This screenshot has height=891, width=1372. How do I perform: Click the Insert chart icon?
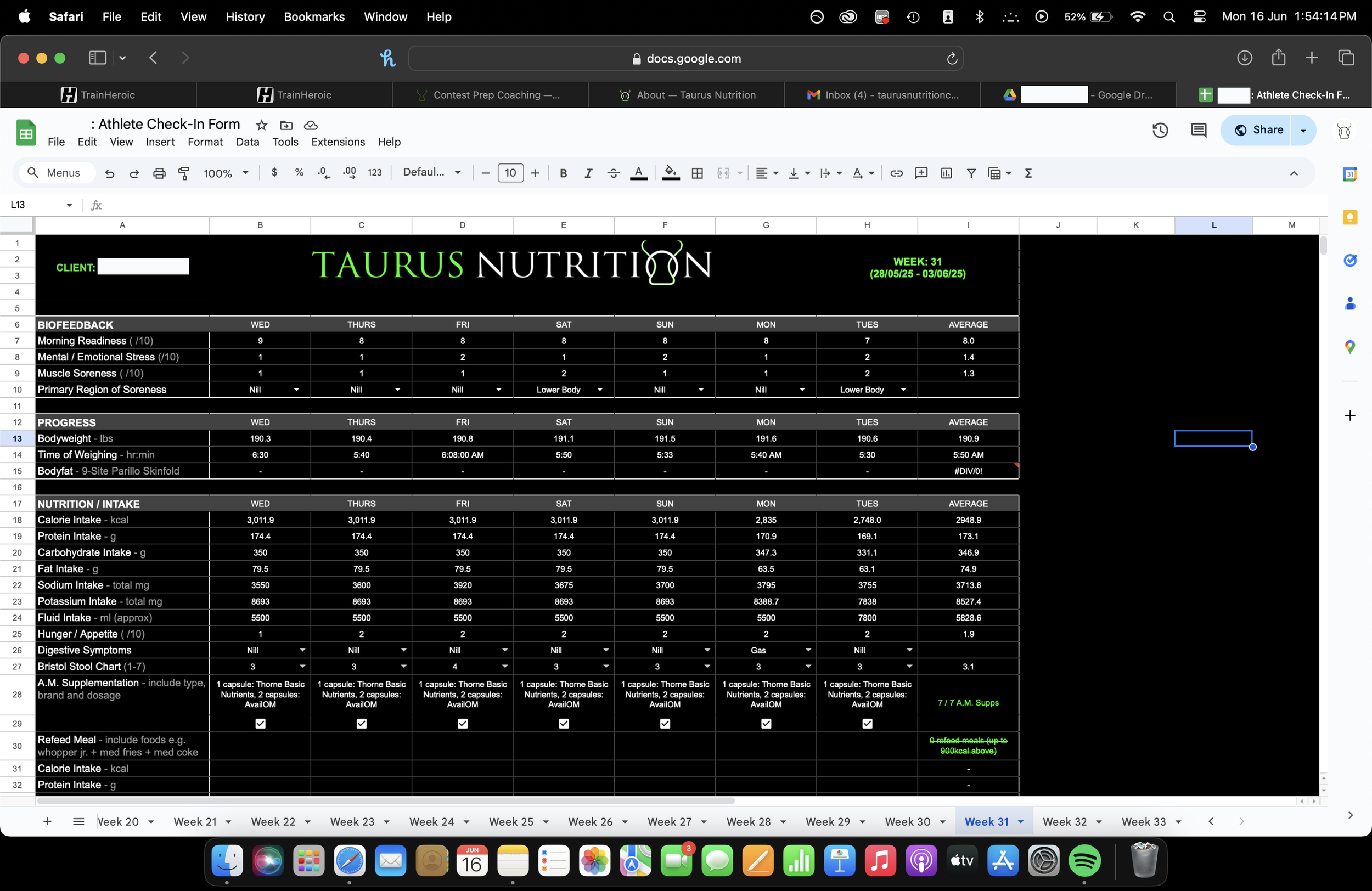[x=946, y=173]
